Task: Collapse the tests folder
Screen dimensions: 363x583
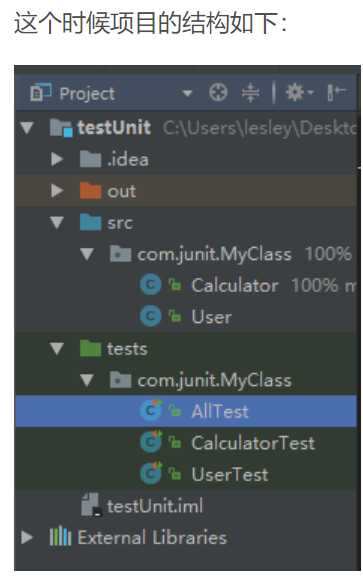Action: pyautogui.click(x=57, y=349)
